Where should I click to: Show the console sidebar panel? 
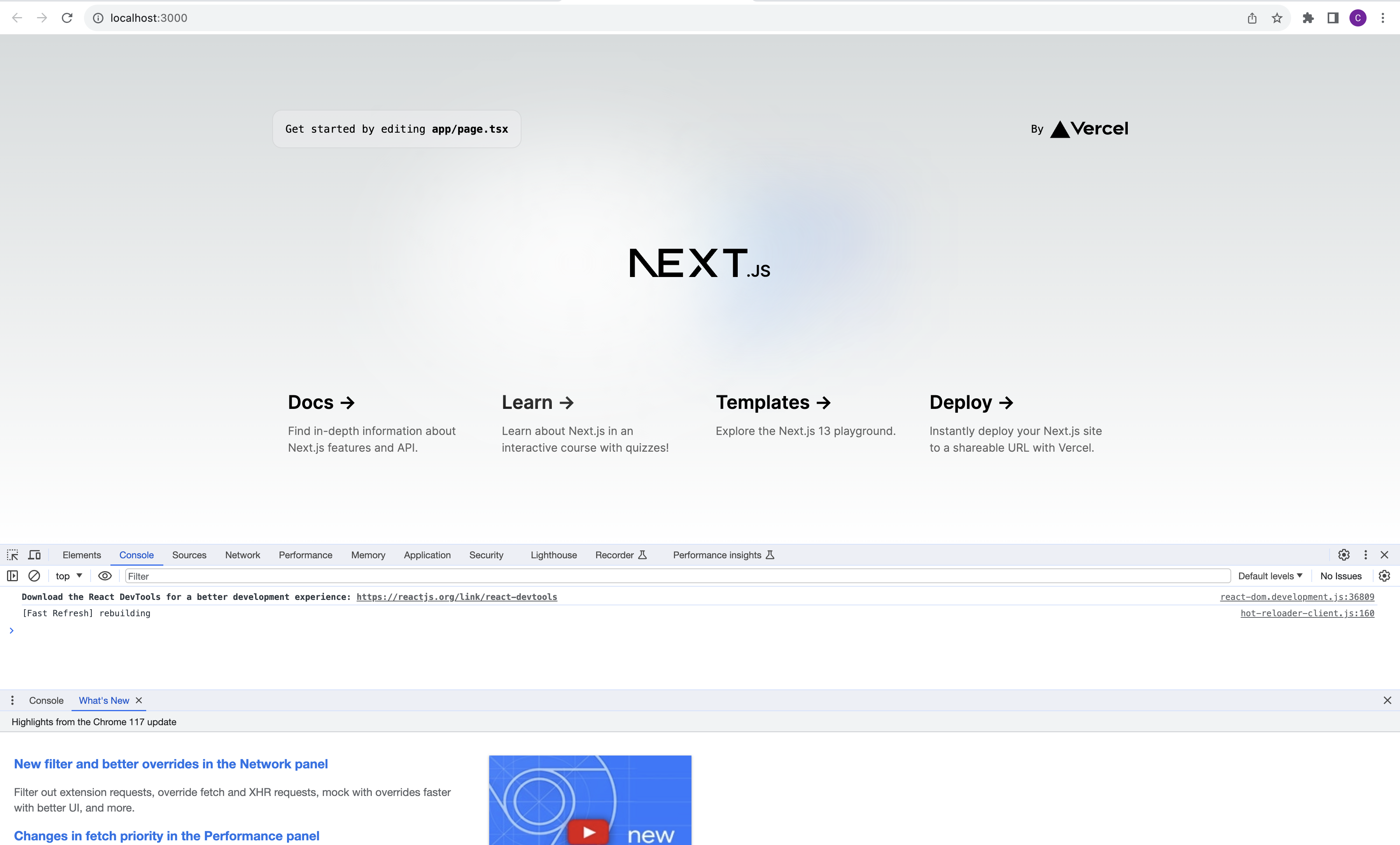[12, 576]
